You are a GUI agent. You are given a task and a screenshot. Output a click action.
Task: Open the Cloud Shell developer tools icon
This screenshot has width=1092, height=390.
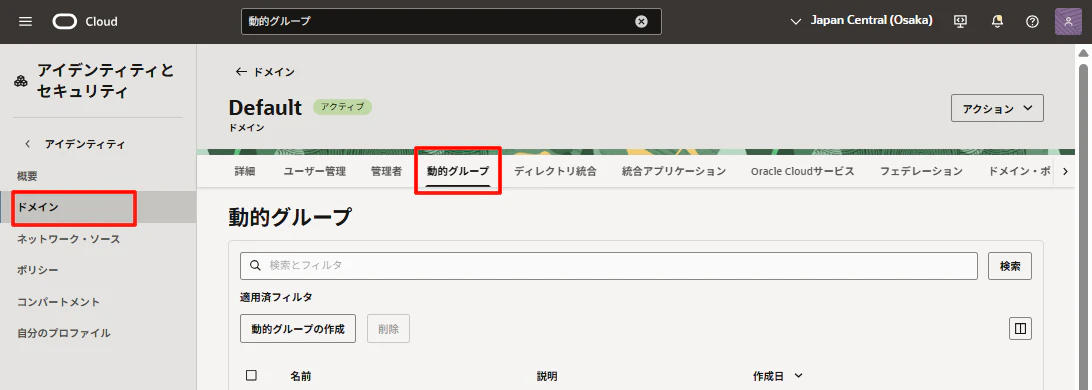(x=961, y=22)
